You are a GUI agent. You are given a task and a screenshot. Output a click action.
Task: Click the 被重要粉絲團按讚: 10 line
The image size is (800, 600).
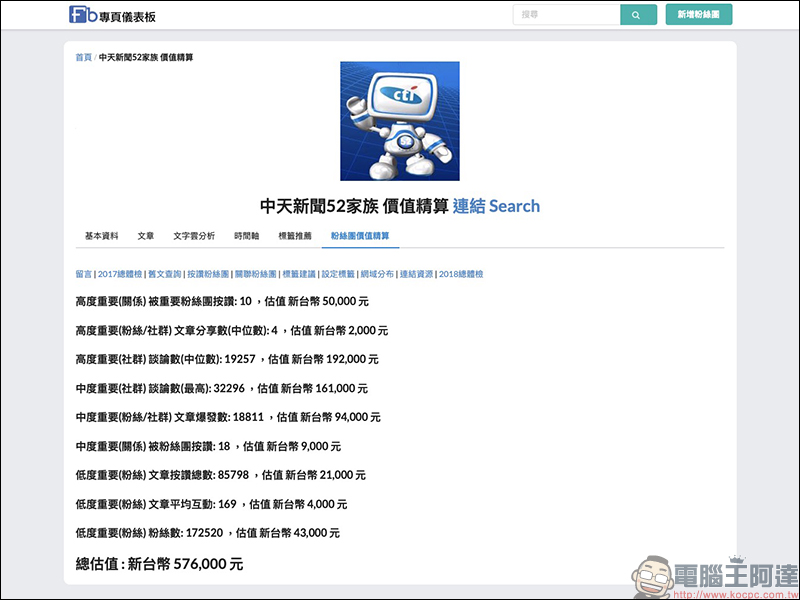pyautogui.click(x=222, y=302)
